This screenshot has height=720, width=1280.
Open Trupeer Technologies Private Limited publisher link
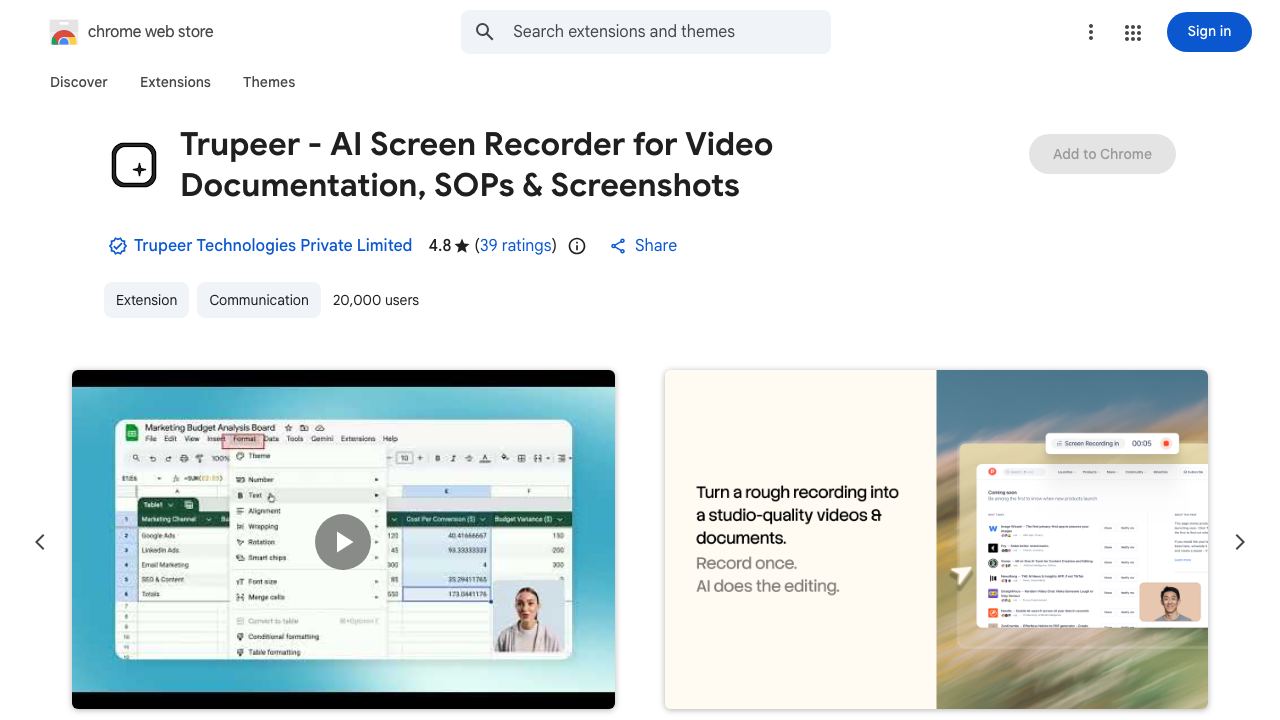(x=273, y=246)
